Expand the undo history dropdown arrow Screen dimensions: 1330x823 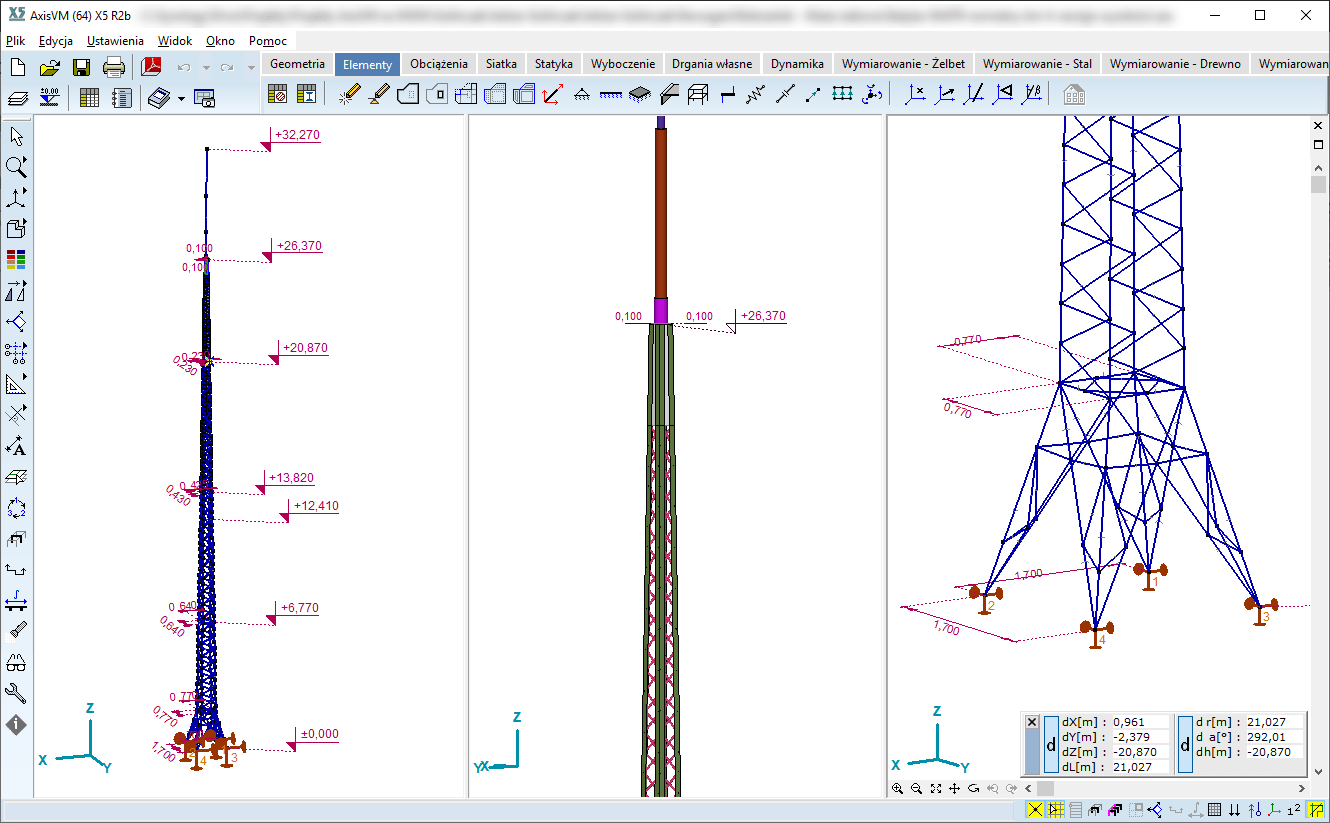click(205, 68)
